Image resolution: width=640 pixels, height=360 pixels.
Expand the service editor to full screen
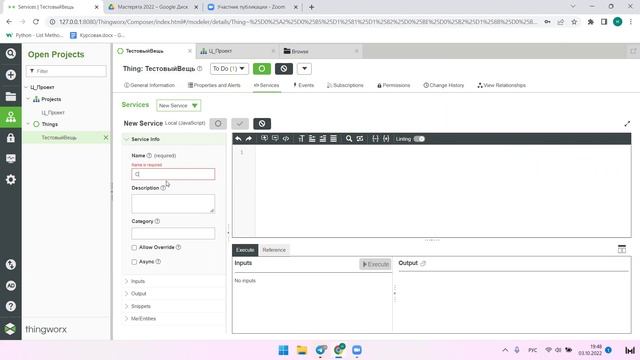point(627,124)
